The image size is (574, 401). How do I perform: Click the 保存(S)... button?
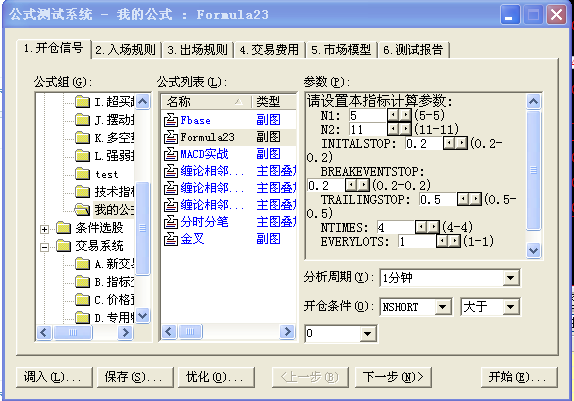[x=135, y=377]
